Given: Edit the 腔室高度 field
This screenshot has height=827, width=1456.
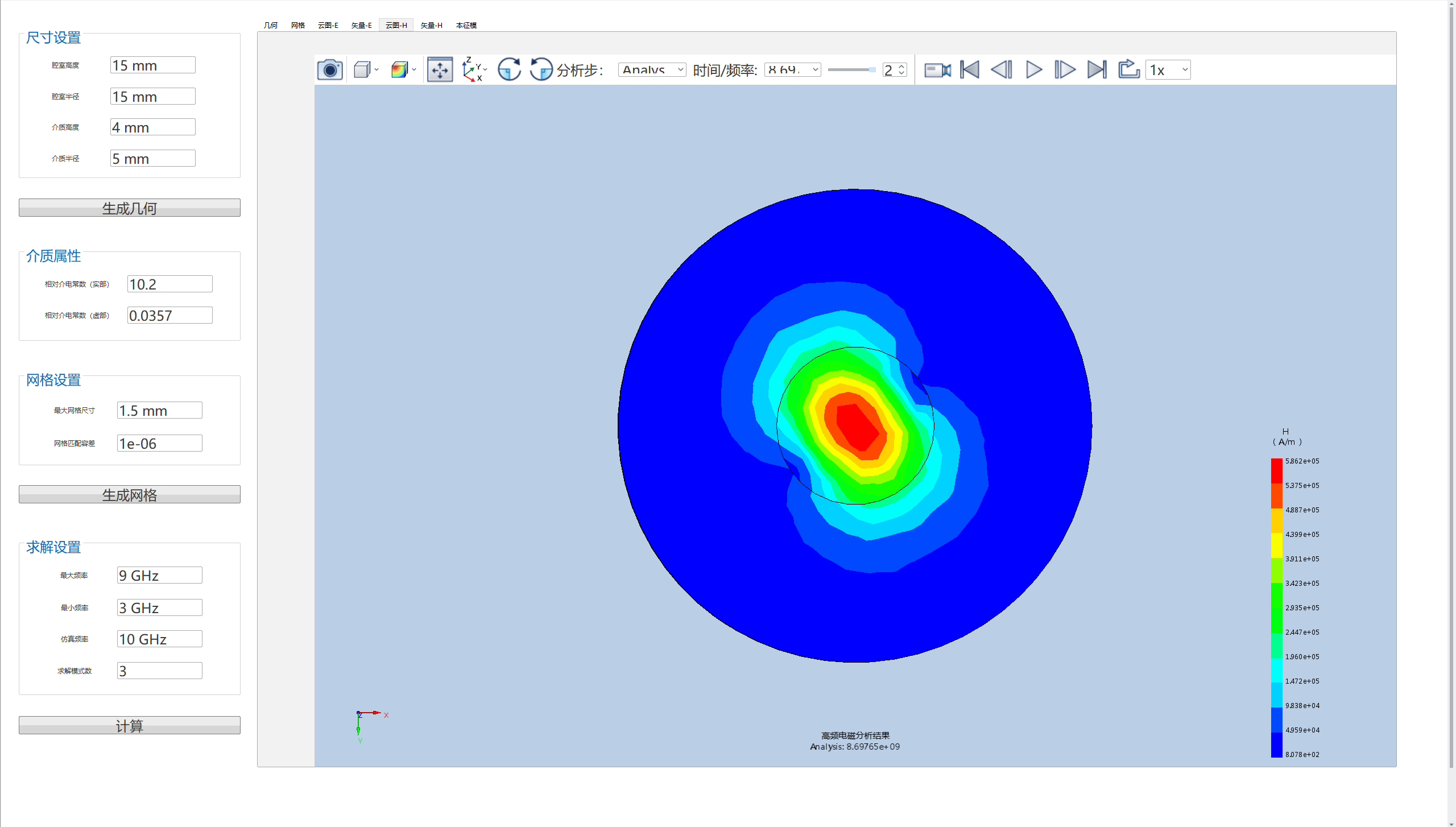Looking at the screenshot, I should pos(153,65).
